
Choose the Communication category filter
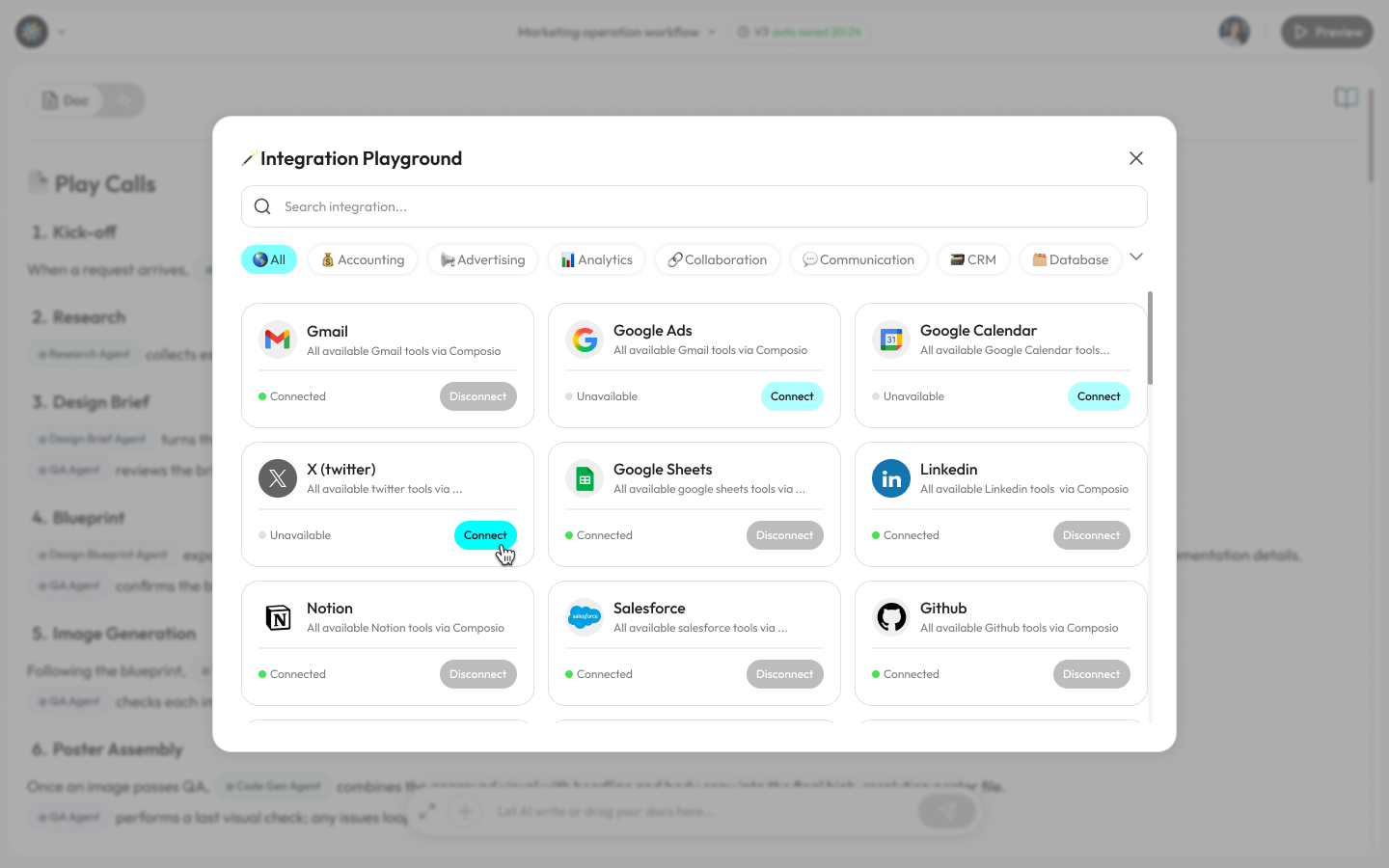pyautogui.click(x=858, y=259)
